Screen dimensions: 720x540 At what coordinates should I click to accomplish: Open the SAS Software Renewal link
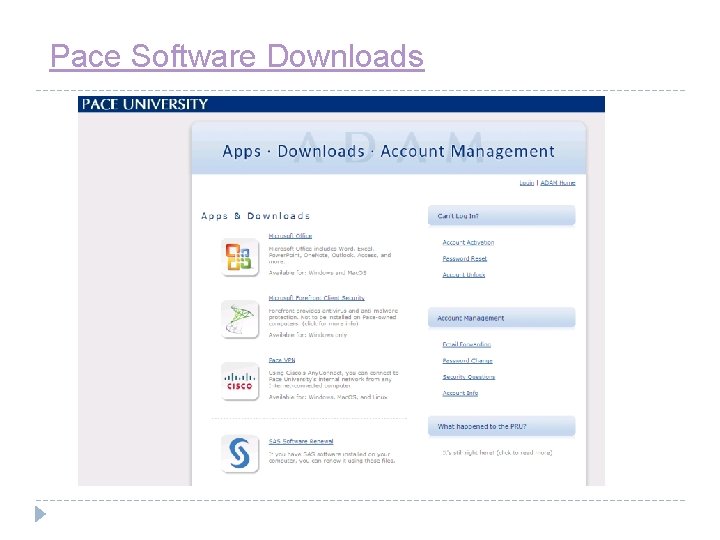tap(301, 441)
